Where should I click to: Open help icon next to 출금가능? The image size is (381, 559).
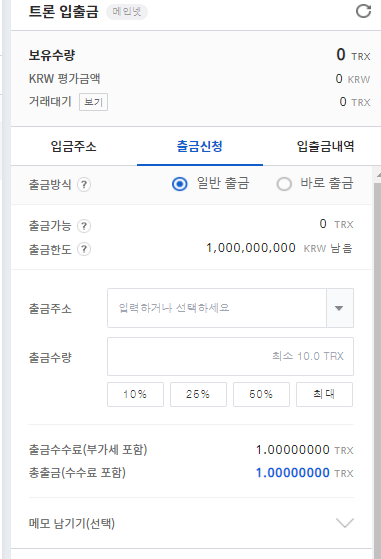84,226
